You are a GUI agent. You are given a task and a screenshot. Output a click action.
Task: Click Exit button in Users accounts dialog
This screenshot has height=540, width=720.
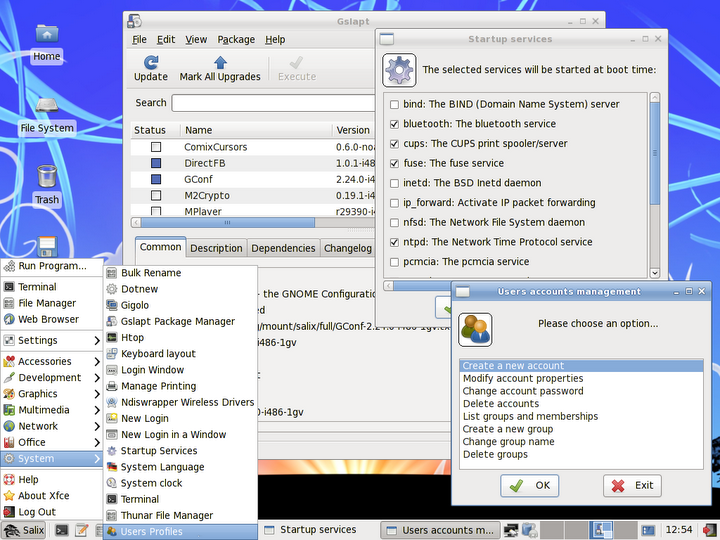(632, 485)
